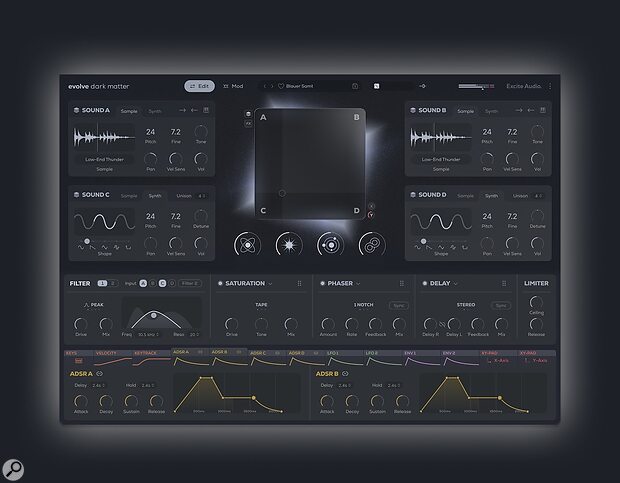The height and width of the screenshot is (483, 620).
Task: Toggle Delay effect power dot
Action: [x=425, y=283]
